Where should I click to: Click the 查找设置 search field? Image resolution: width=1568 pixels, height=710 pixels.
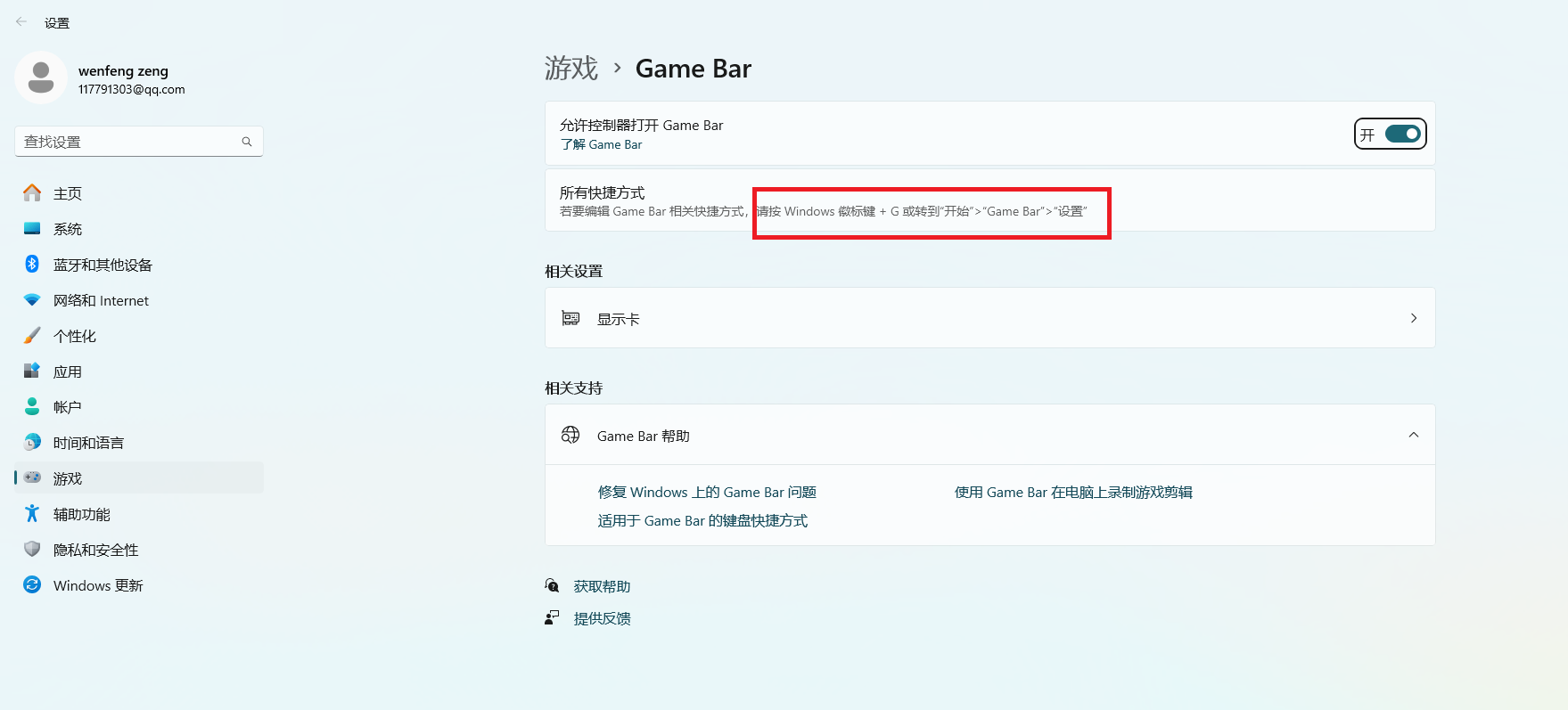click(x=139, y=142)
